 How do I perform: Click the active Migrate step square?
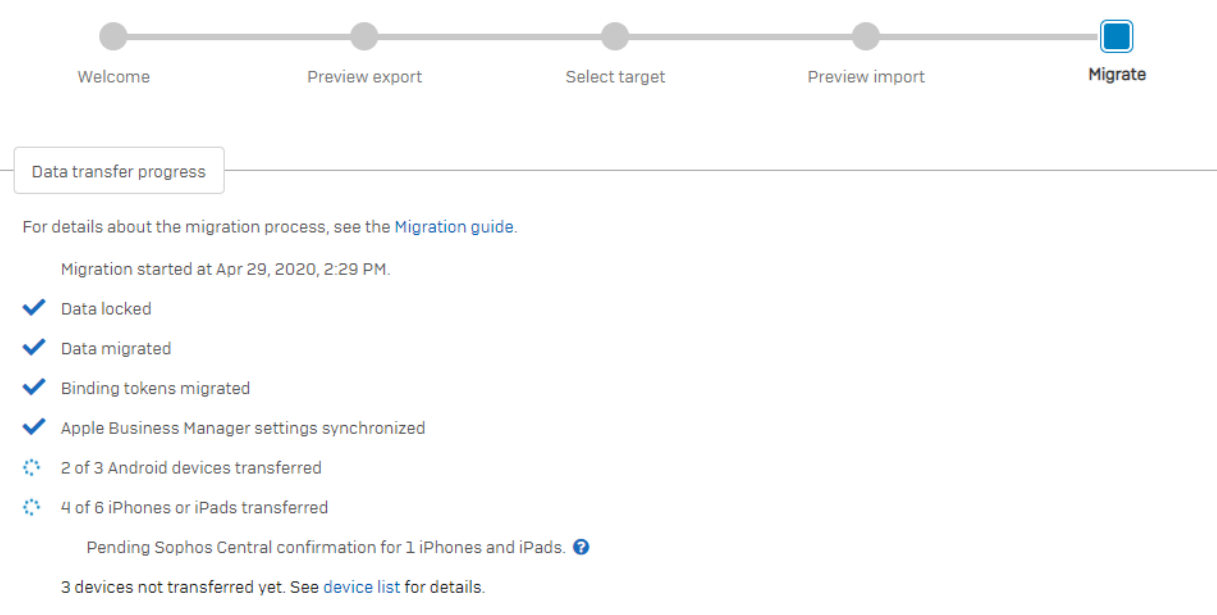1116,37
